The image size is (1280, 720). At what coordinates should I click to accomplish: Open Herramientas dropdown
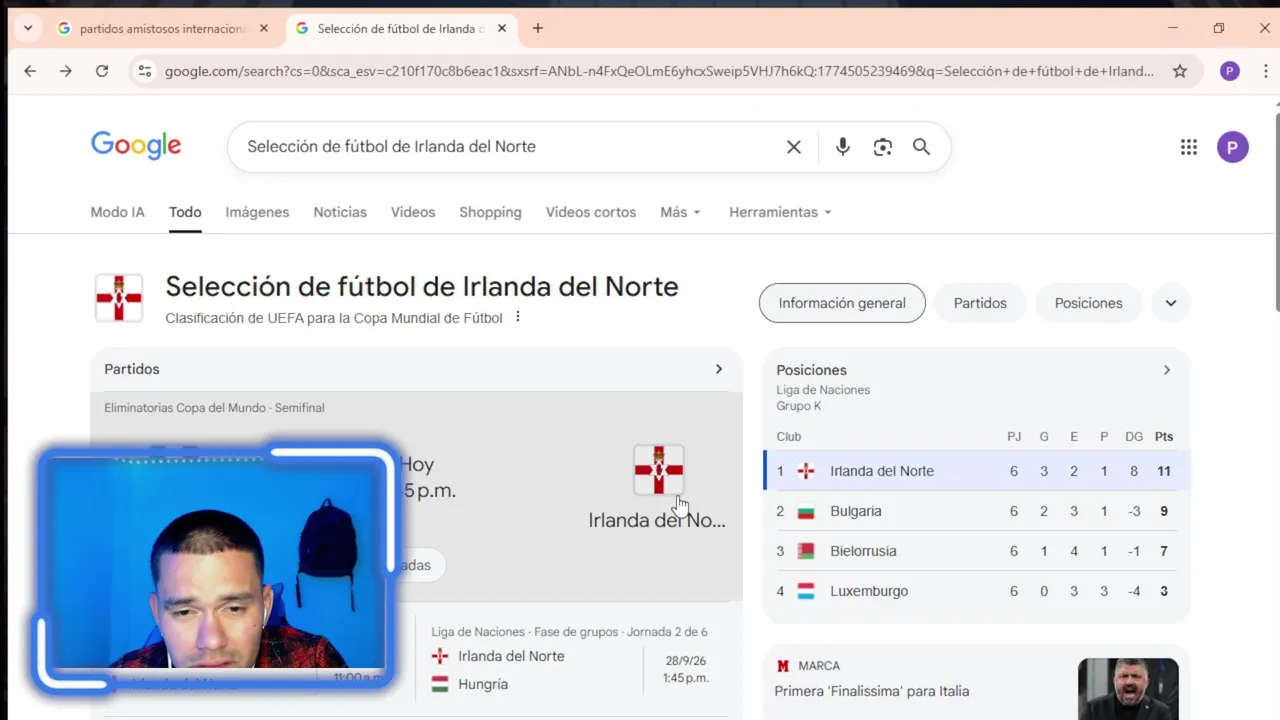[x=781, y=212]
